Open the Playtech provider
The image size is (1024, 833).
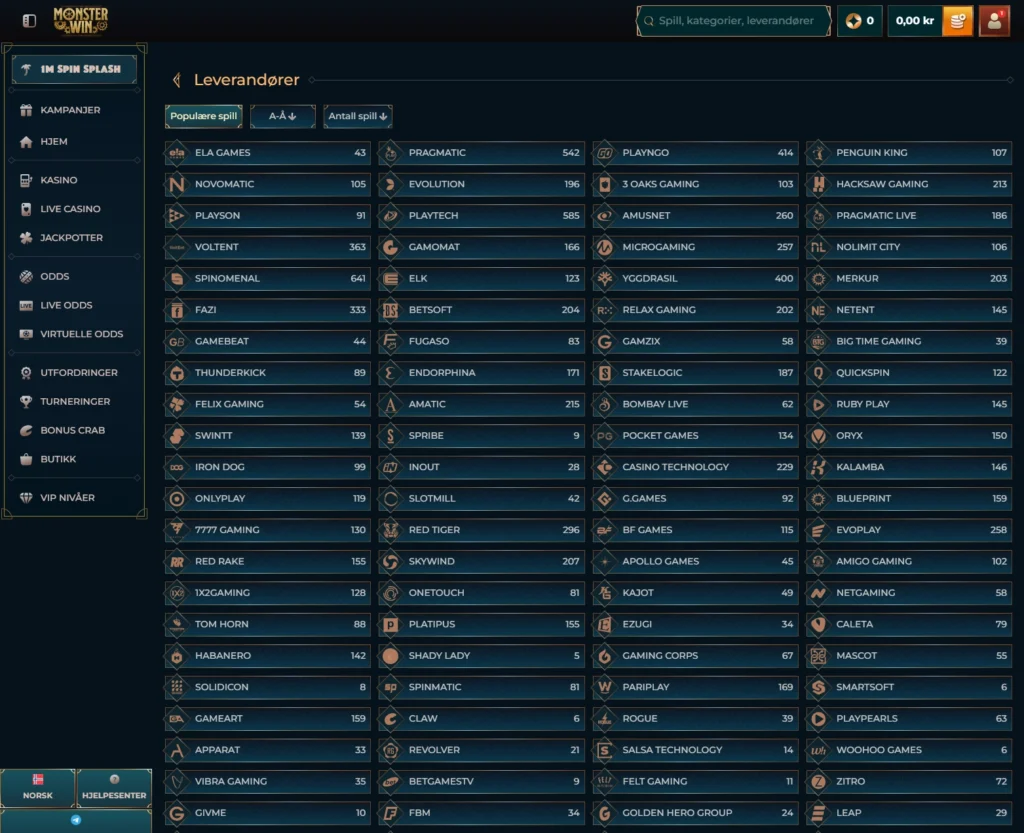click(x=481, y=215)
